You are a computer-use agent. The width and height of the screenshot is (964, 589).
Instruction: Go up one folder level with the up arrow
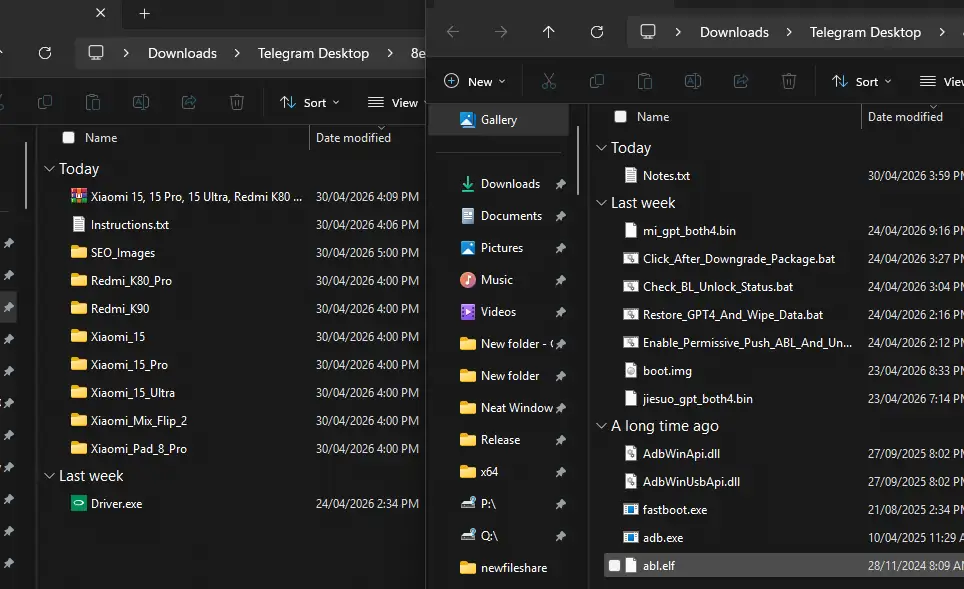[548, 31]
